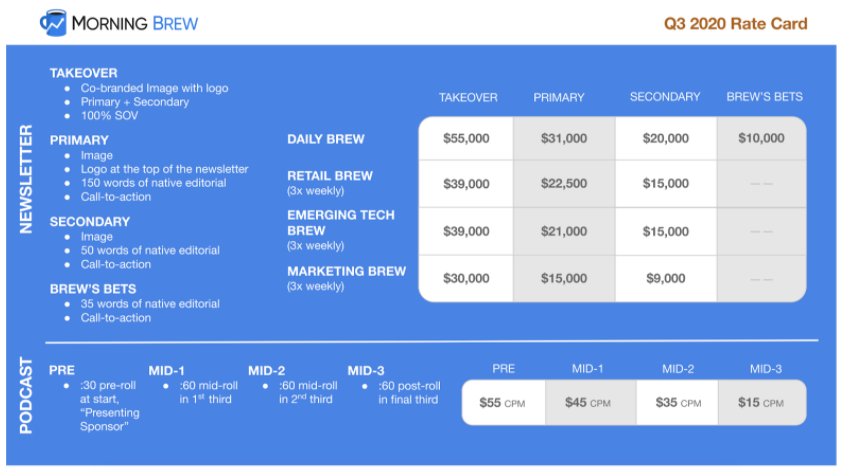The image size is (848, 472).
Task: Select the $55,000 Daily Brew takeover cell
Action: [466, 138]
